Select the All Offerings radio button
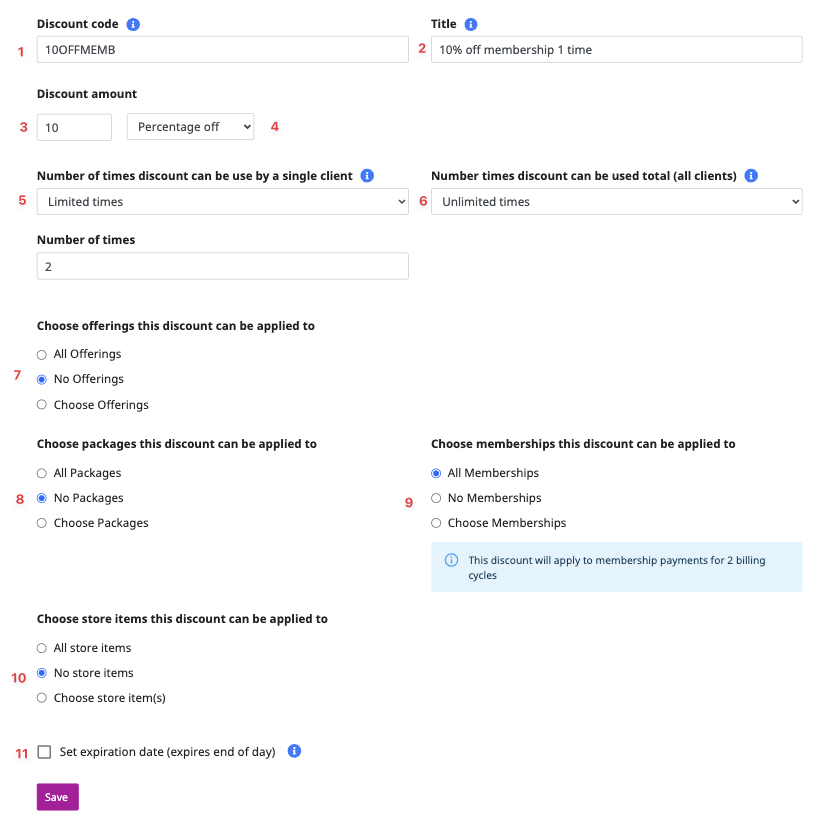This screenshot has height=820, width=834. pos(42,354)
